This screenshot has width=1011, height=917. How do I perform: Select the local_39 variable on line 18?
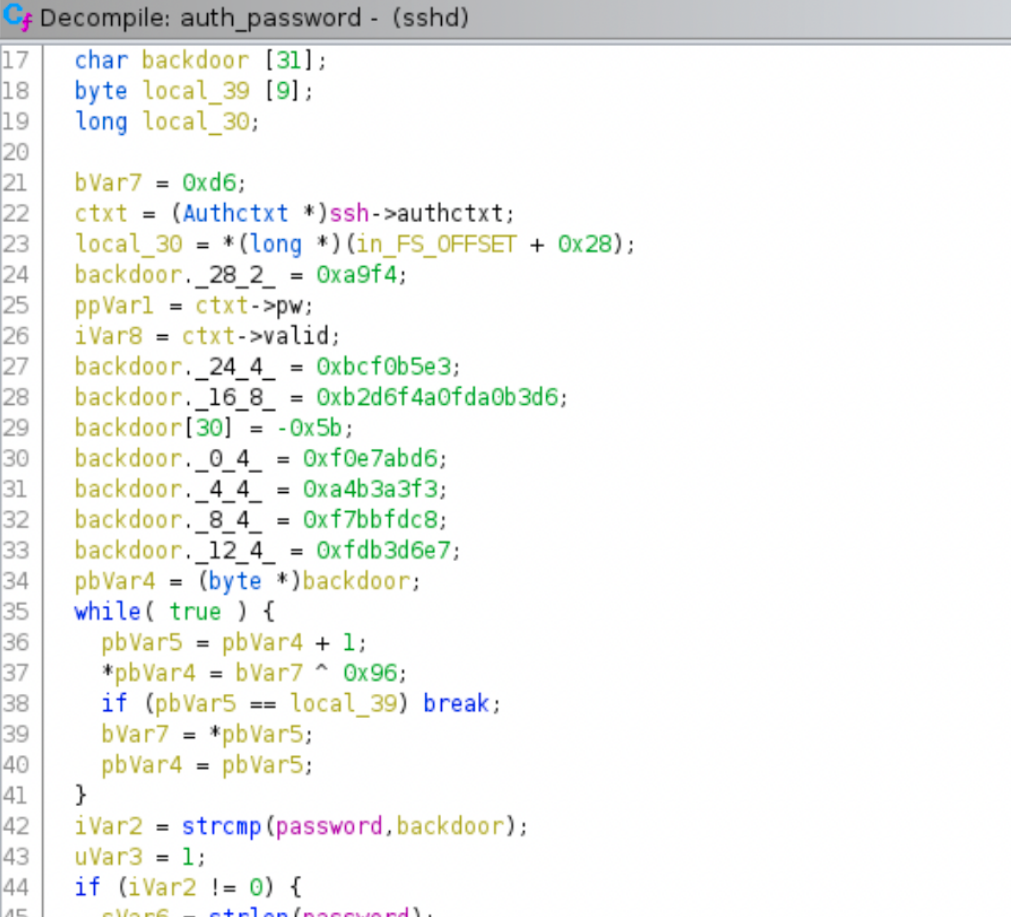[196, 91]
